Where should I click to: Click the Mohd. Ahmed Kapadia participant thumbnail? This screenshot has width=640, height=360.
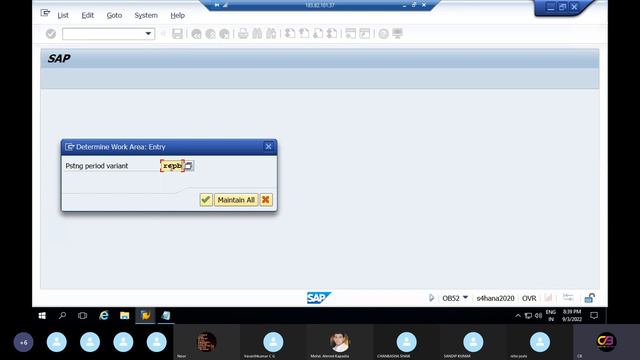click(339, 342)
